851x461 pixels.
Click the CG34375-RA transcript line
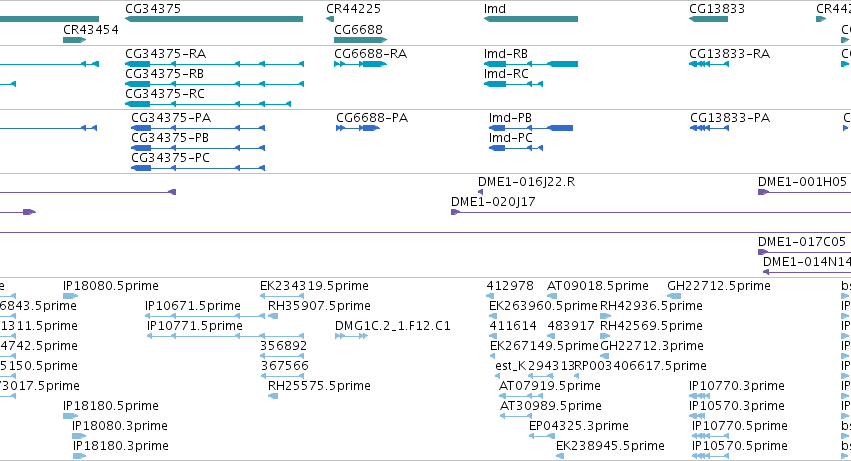[x=214, y=64]
